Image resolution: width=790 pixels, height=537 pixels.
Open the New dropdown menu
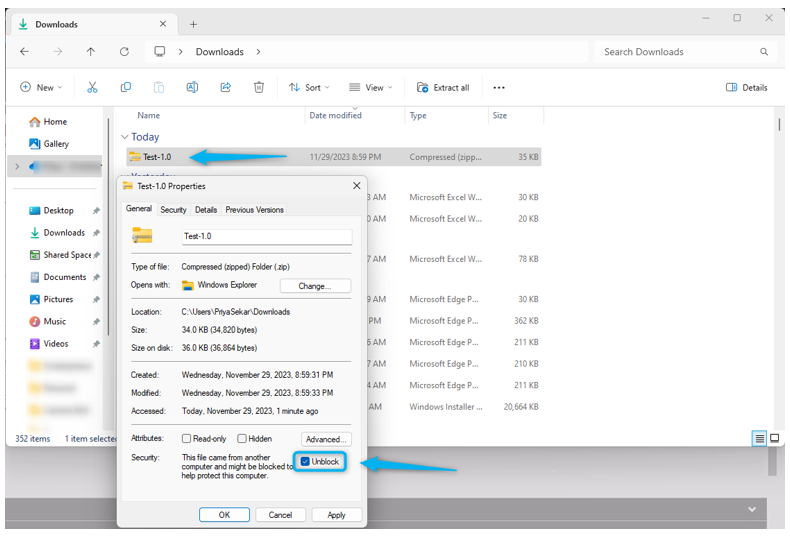click(41, 88)
